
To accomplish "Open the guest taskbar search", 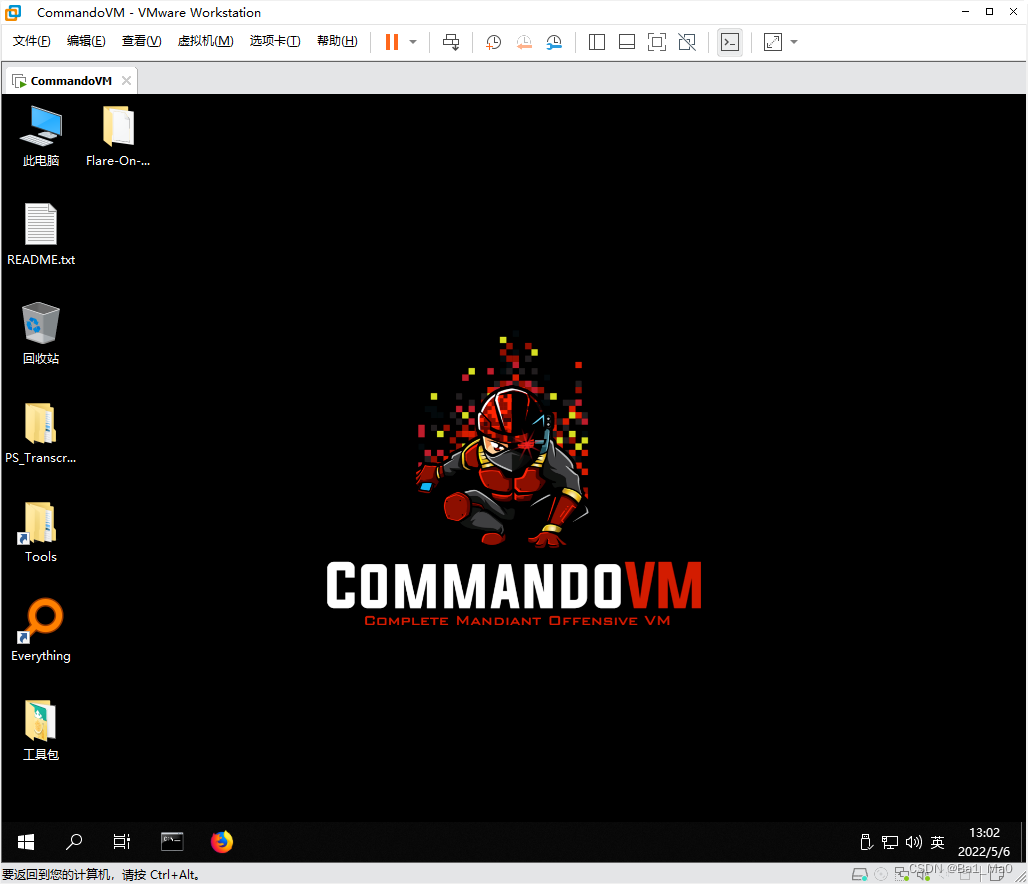I will click(74, 842).
